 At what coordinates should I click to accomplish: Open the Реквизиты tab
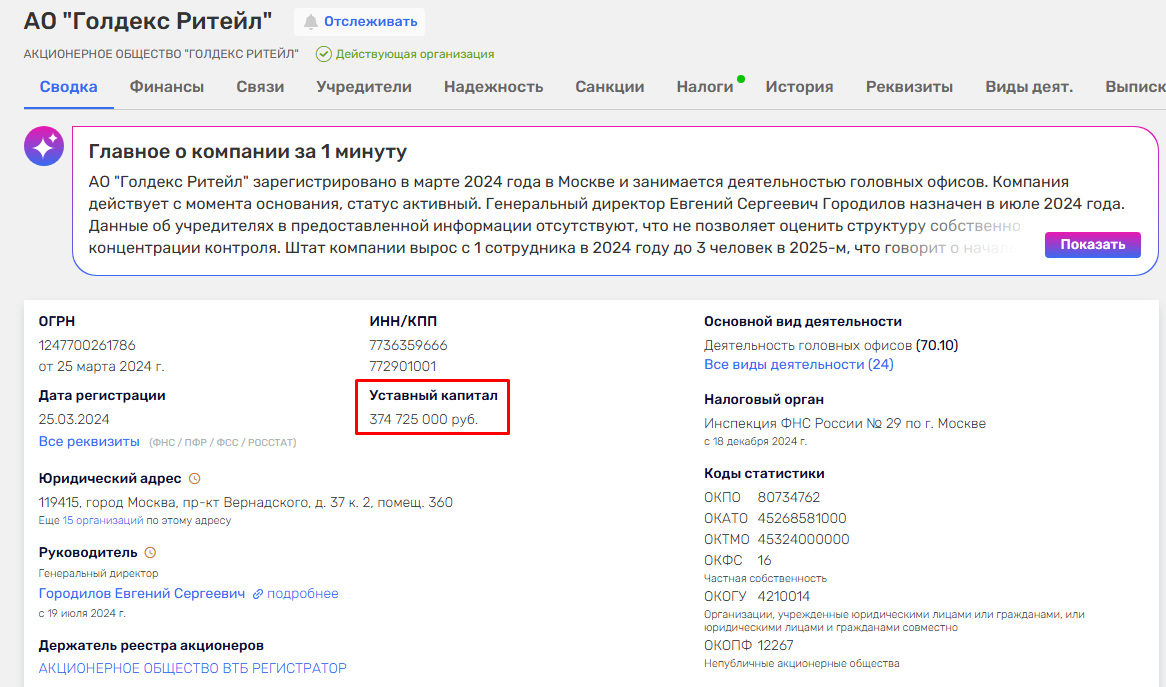pos(909,87)
